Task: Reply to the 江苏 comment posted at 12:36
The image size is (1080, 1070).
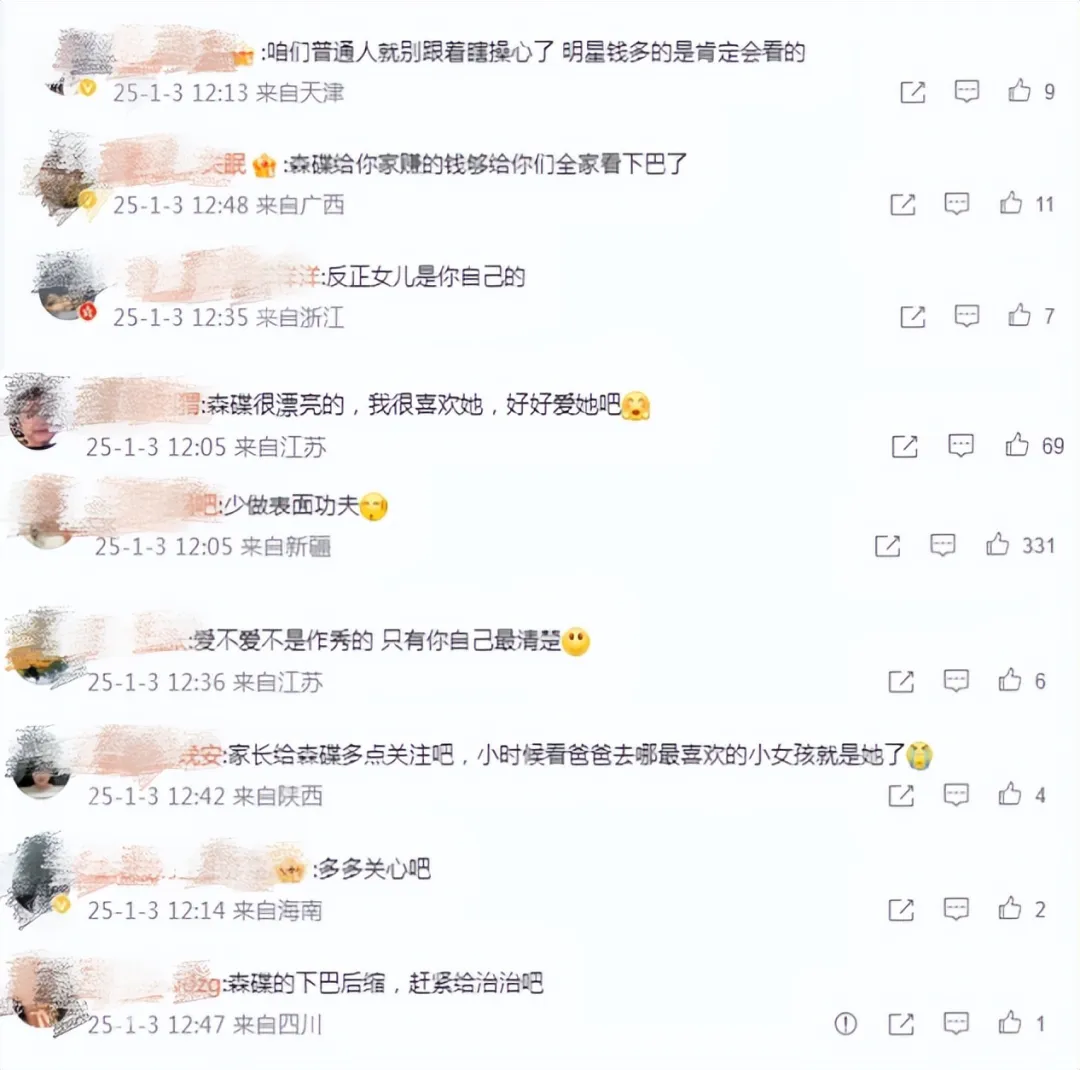Action: tap(956, 681)
